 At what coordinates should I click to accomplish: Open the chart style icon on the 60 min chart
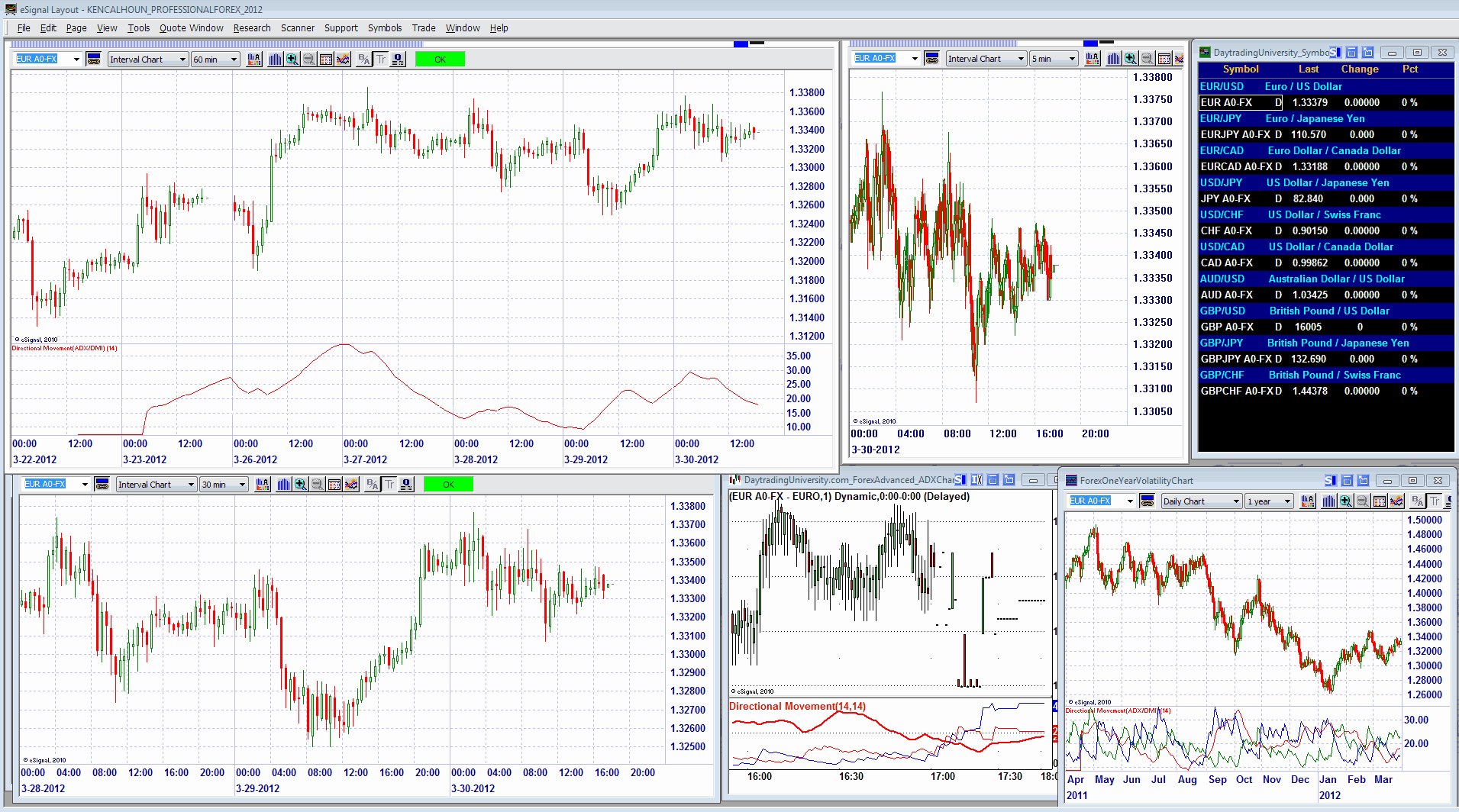(x=254, y=60)
